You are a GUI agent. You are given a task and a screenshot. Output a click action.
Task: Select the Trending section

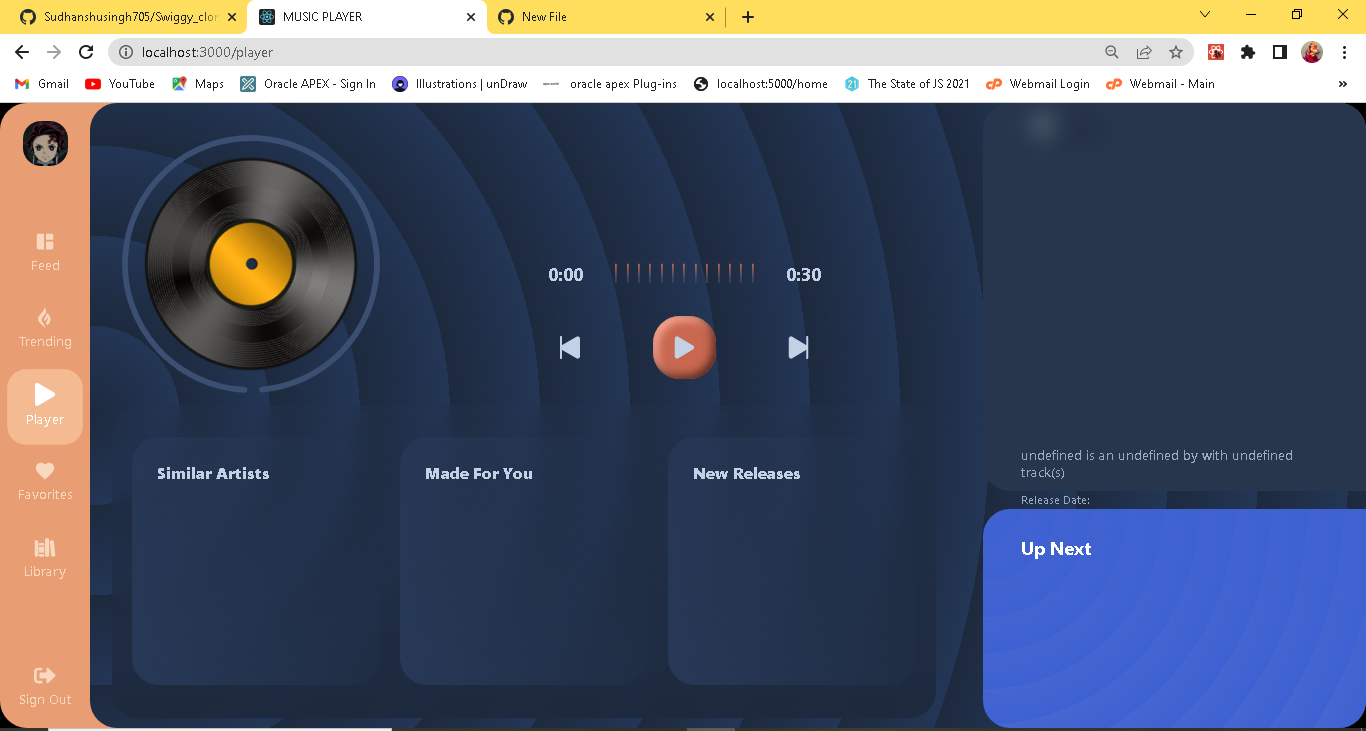(x=44, y=327)
